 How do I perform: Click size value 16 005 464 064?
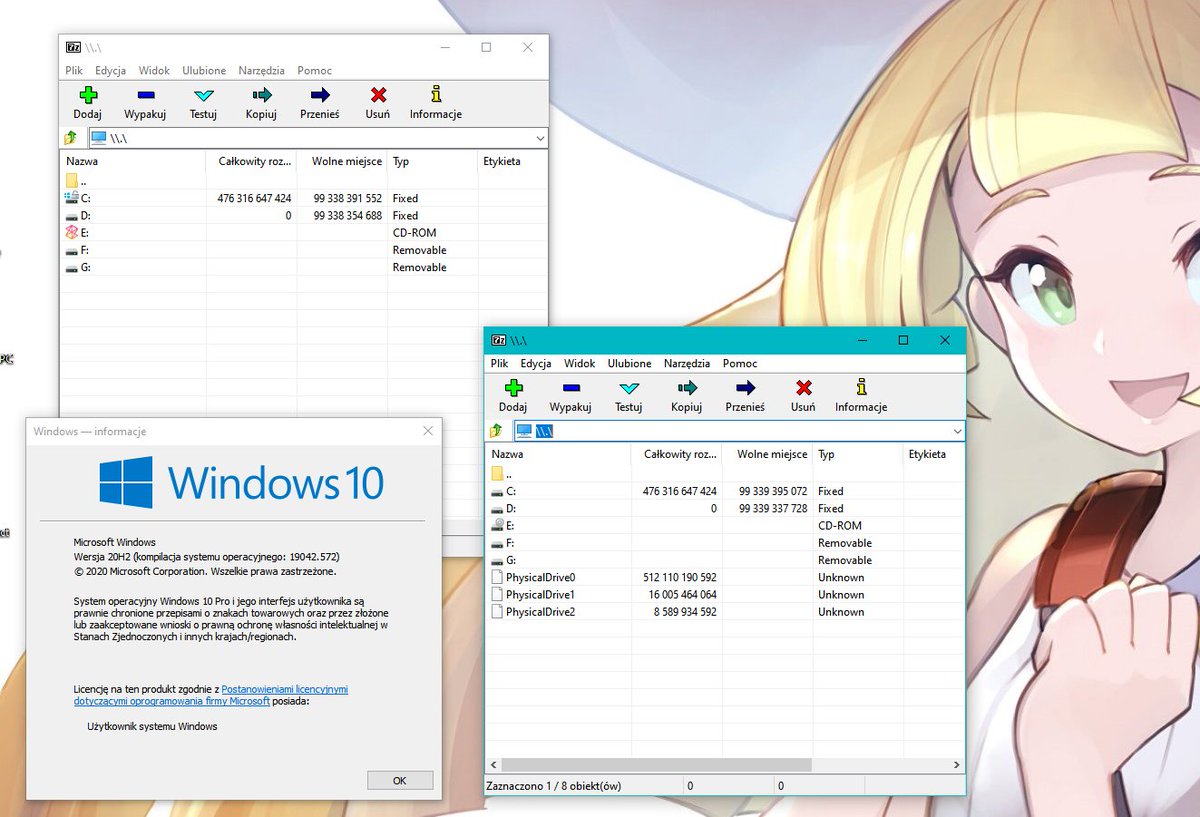pos(682,594)
